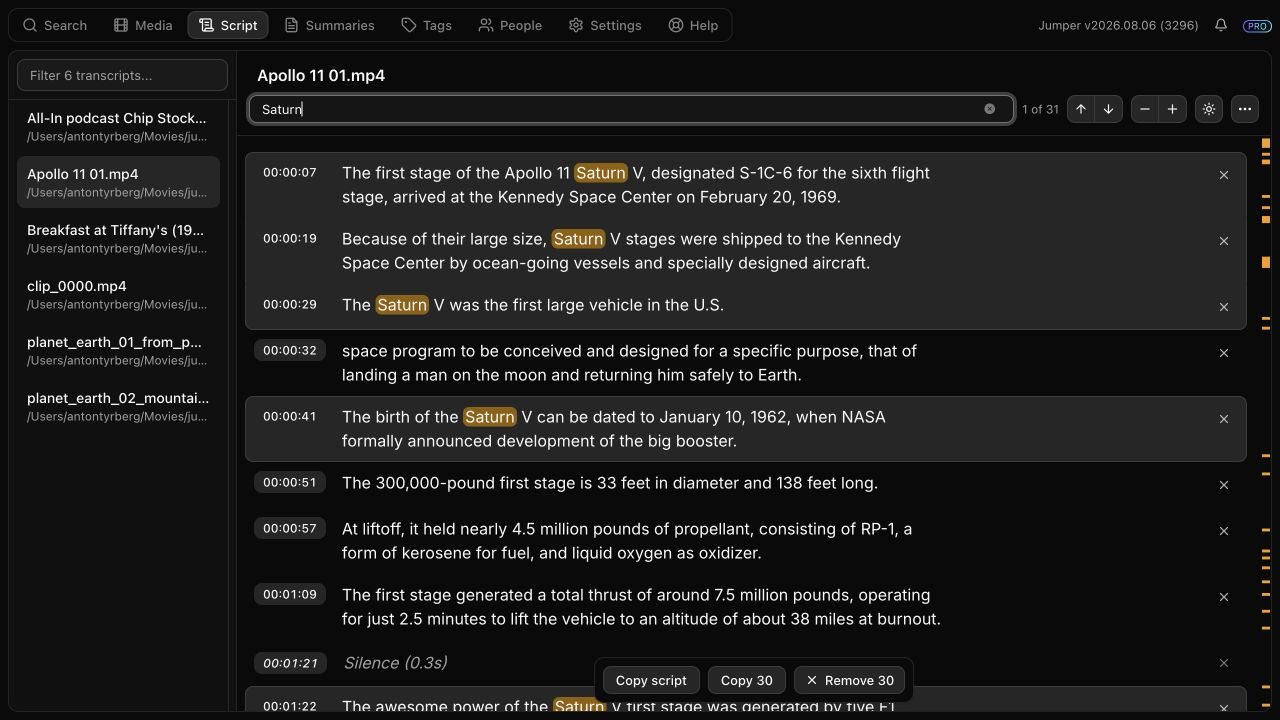Select Apollo 11 01.mp4 transcript
Viewport: 1280px width, 720px height.
coord(118,182)
